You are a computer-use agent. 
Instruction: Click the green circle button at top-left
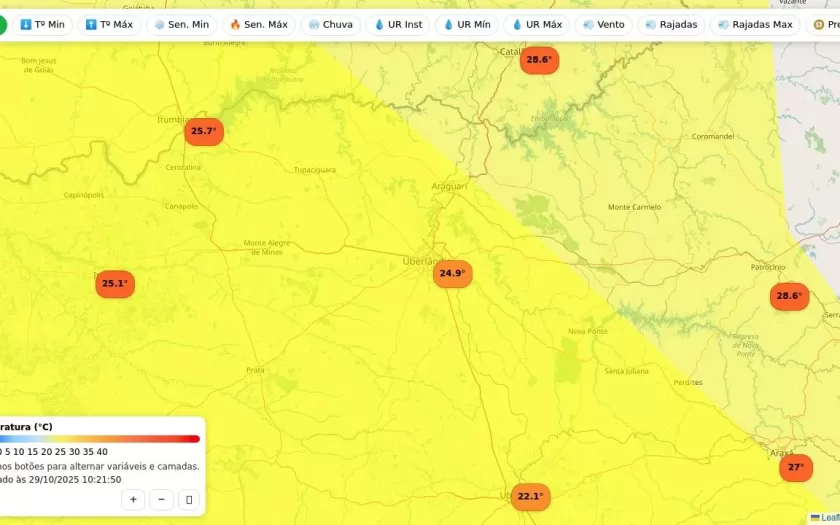tap(2, 24)
